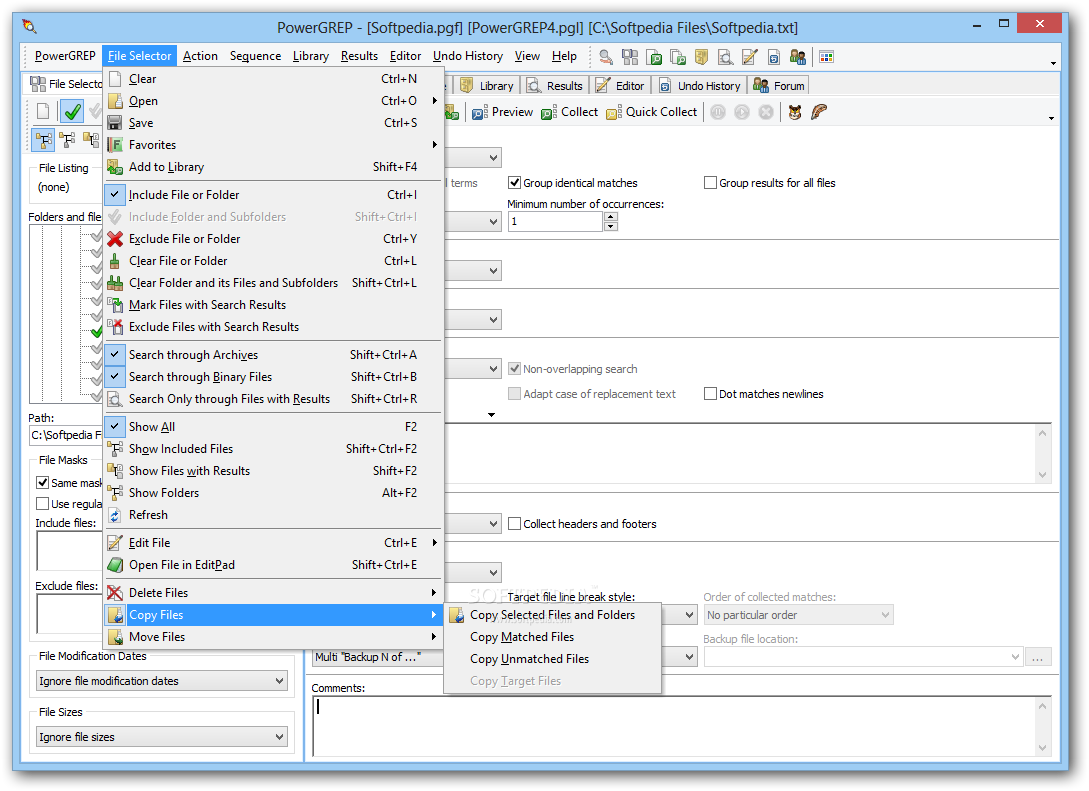1089x791 pixels.
Task: Increase minimum number of occurrences spinner
Action: coord(610,217)
